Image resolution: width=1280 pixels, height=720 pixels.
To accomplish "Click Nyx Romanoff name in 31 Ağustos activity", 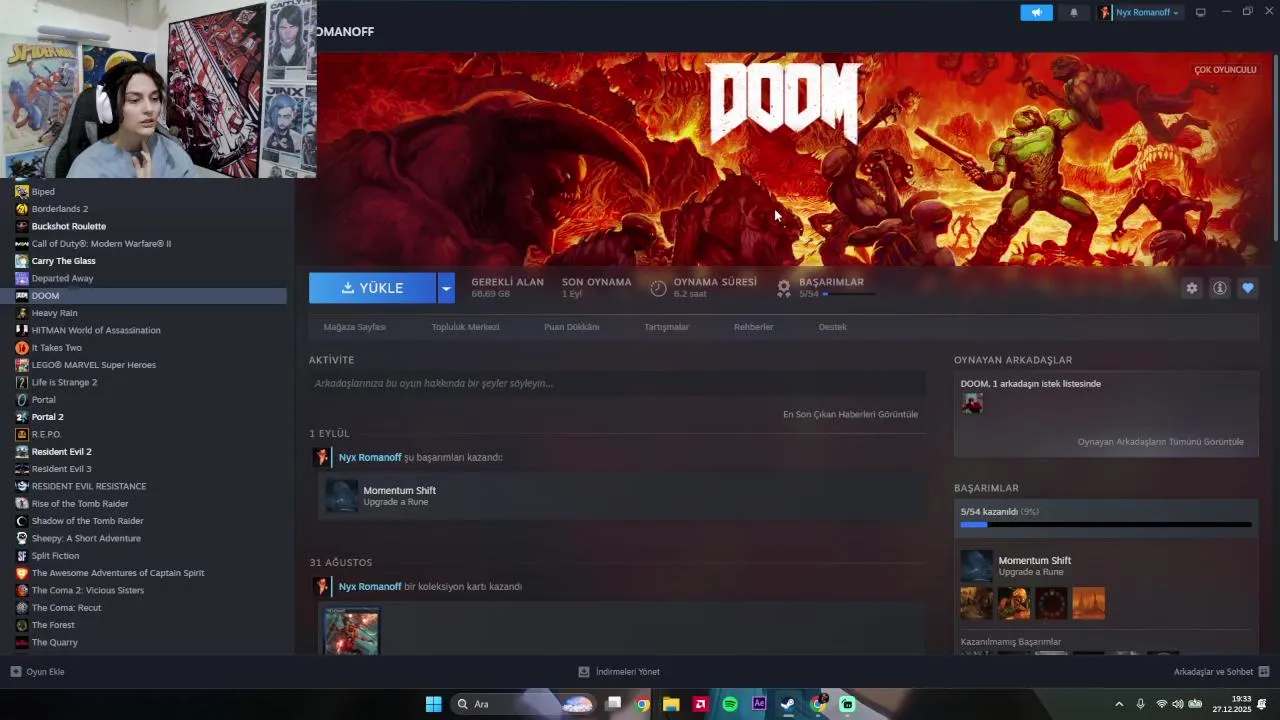I will (x=370, y=586).
